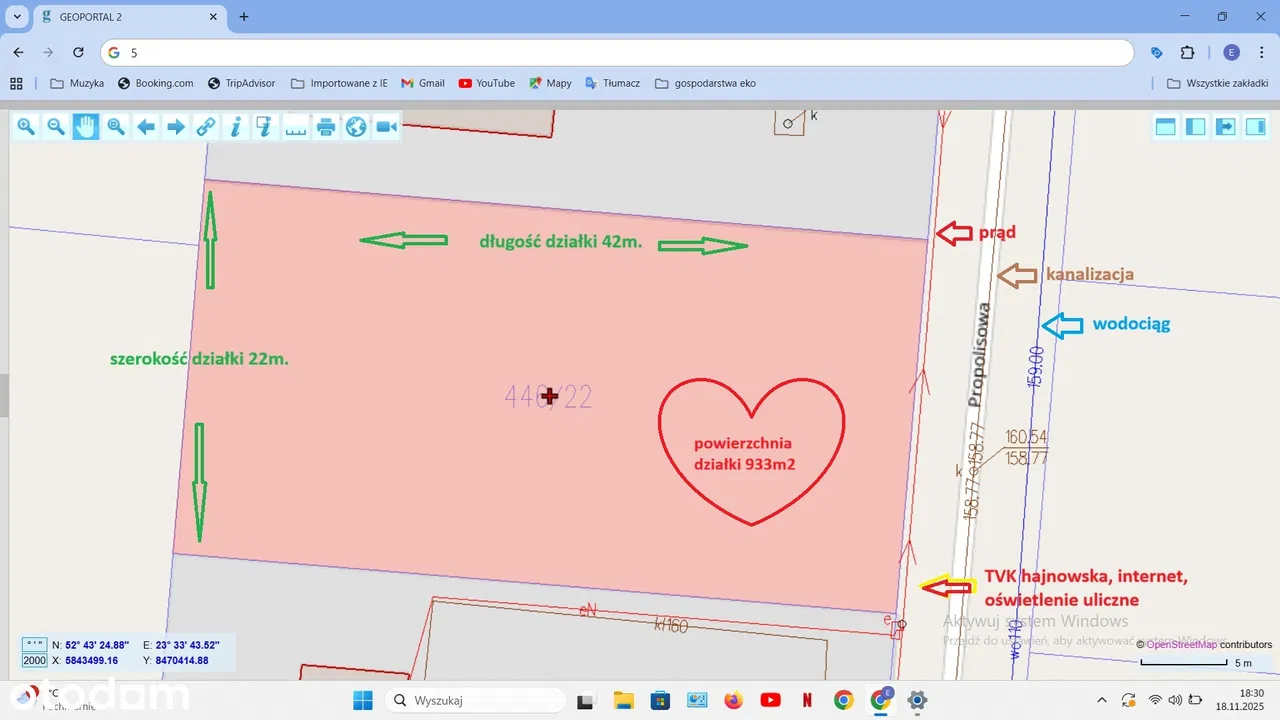Toggle degrees coordinate format button

coord(34,645)
